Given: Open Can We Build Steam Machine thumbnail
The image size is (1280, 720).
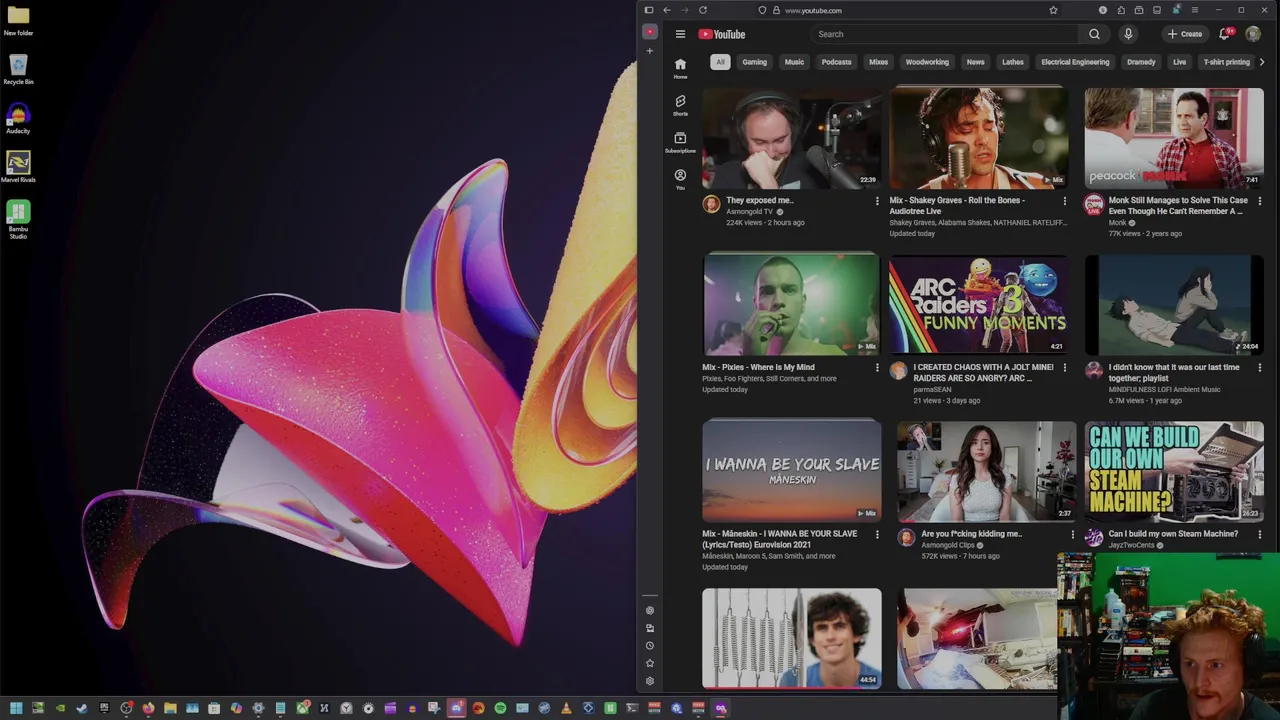Looking at the screenshot, I should [x=1174, y=471].
